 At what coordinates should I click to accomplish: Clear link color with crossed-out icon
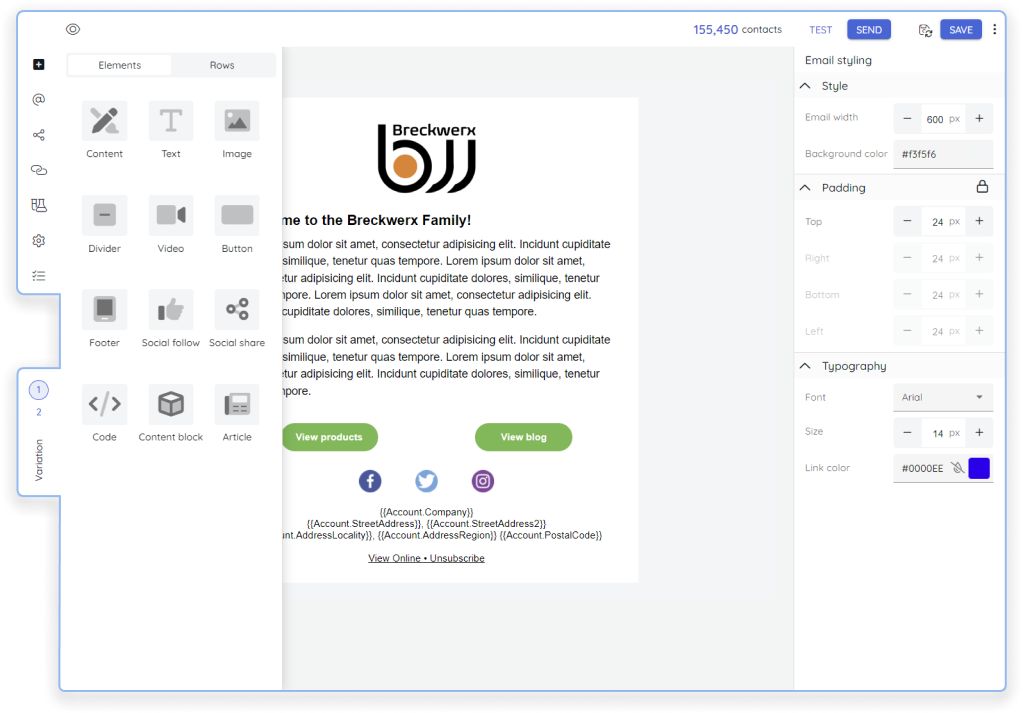957,468
